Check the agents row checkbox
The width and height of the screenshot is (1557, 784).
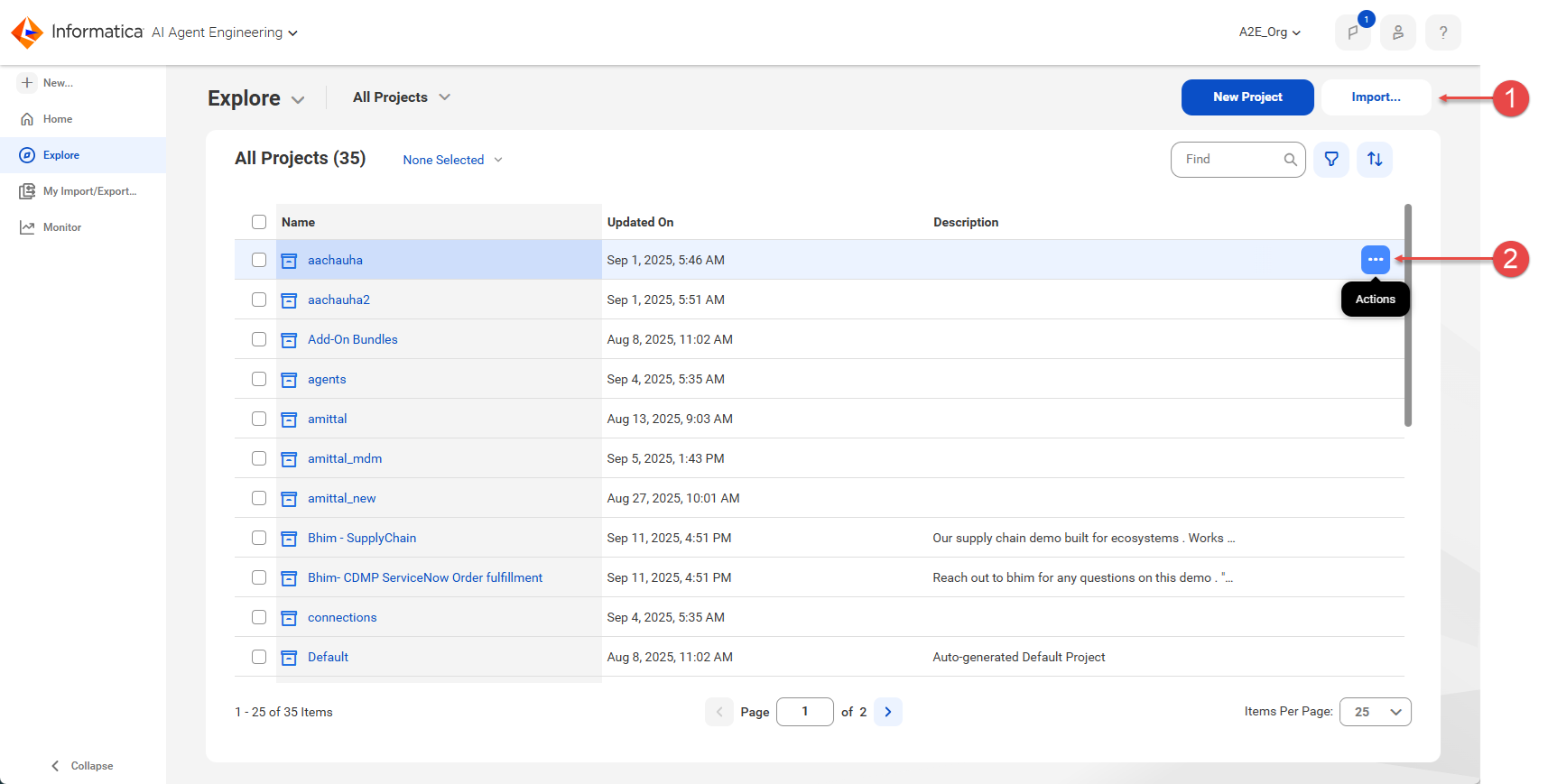[x=259, y=379]
